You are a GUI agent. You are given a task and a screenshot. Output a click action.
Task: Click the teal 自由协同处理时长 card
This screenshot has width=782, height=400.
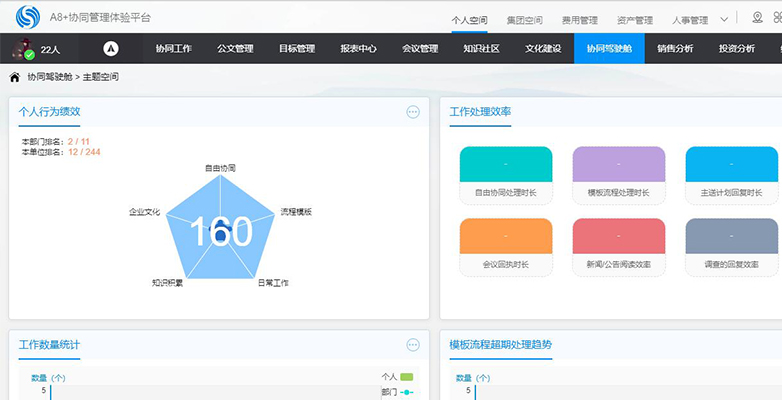click(x=506, y=175)
